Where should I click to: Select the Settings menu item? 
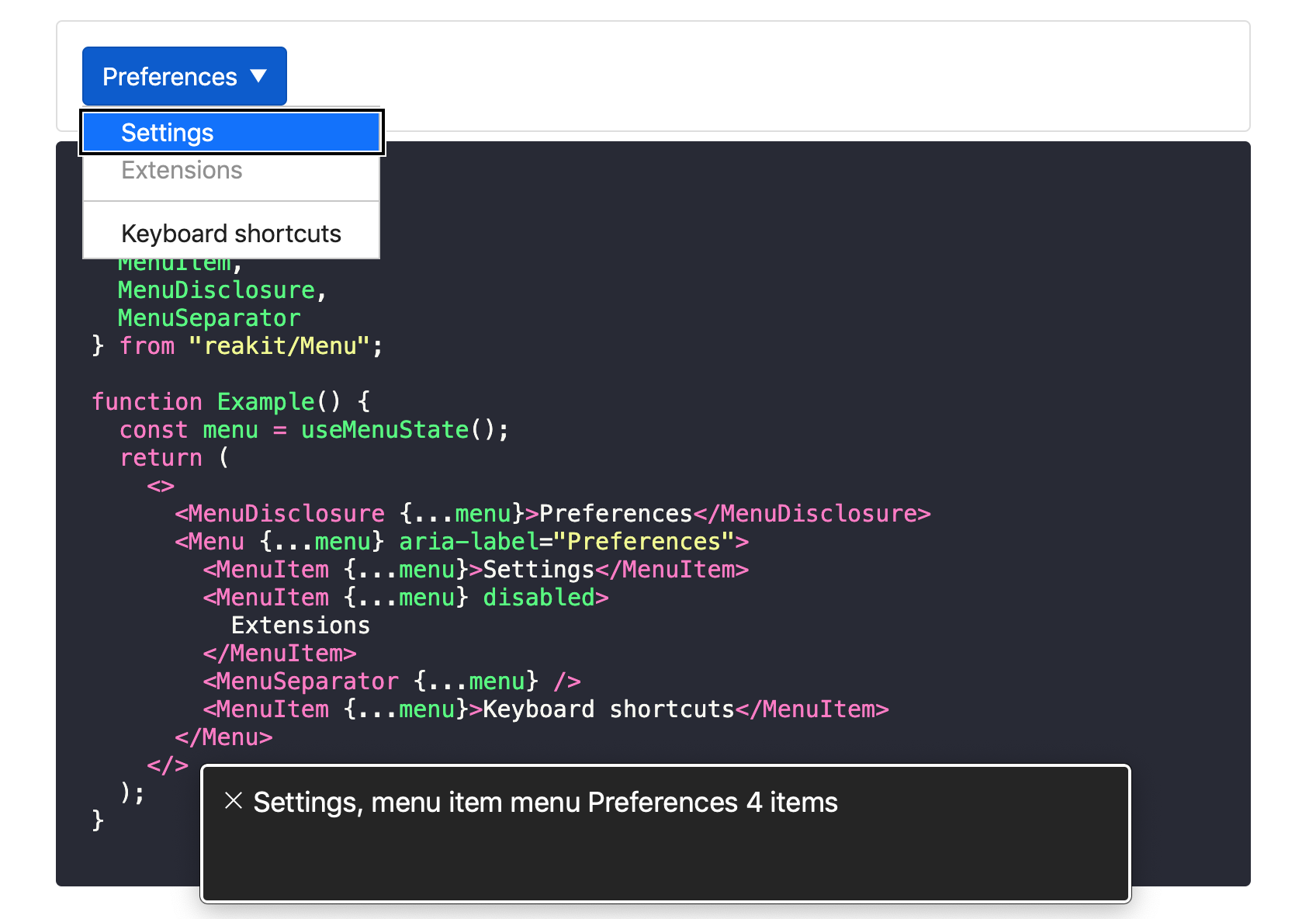click(231, 132)
